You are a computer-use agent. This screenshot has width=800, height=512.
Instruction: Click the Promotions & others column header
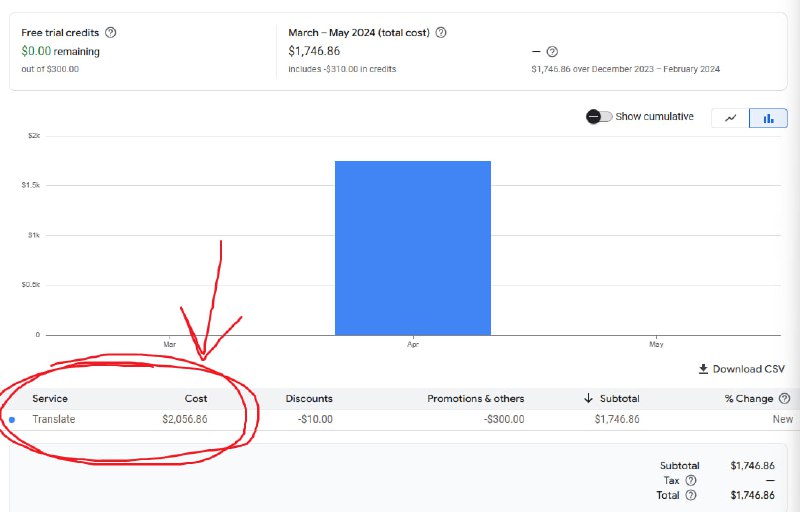475,399
